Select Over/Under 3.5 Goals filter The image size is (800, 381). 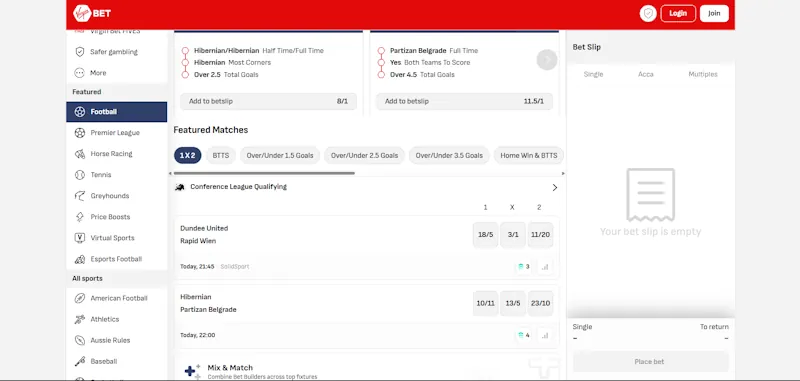tap(449, 156)
